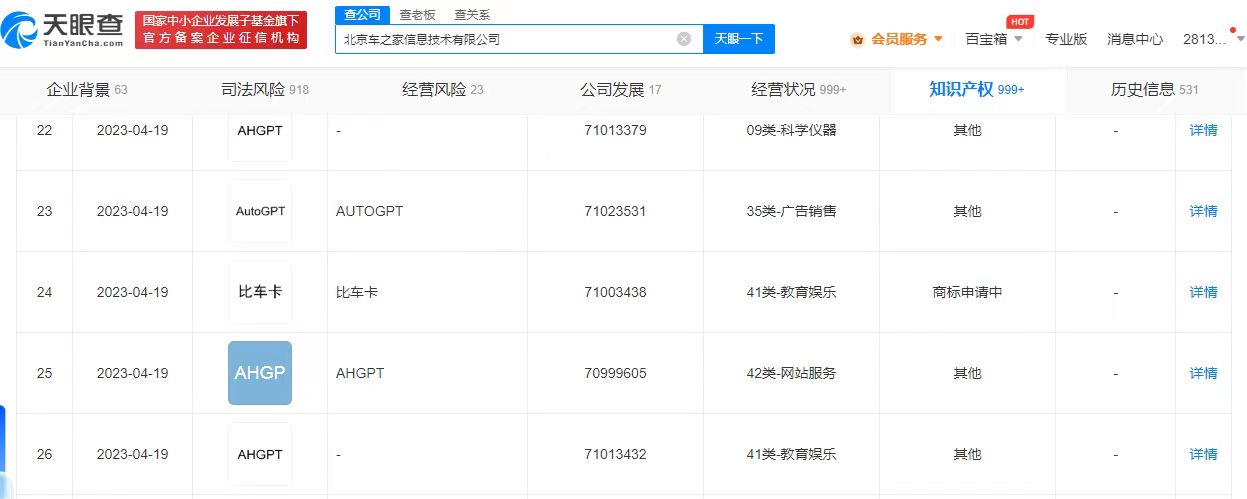
Task: Click 详情 for row 26 trademark
Action: click(1203, 454)
